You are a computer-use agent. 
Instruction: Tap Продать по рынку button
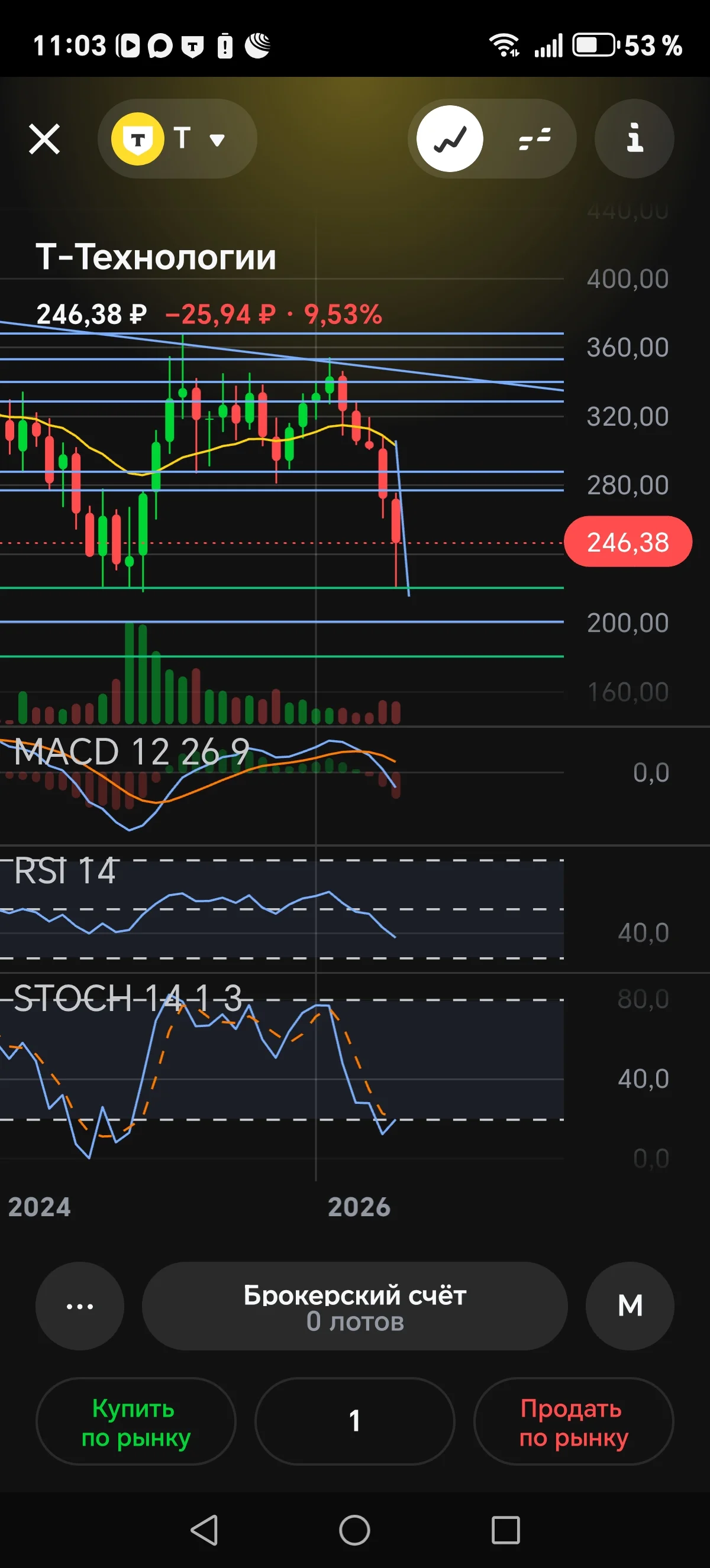573,1421
